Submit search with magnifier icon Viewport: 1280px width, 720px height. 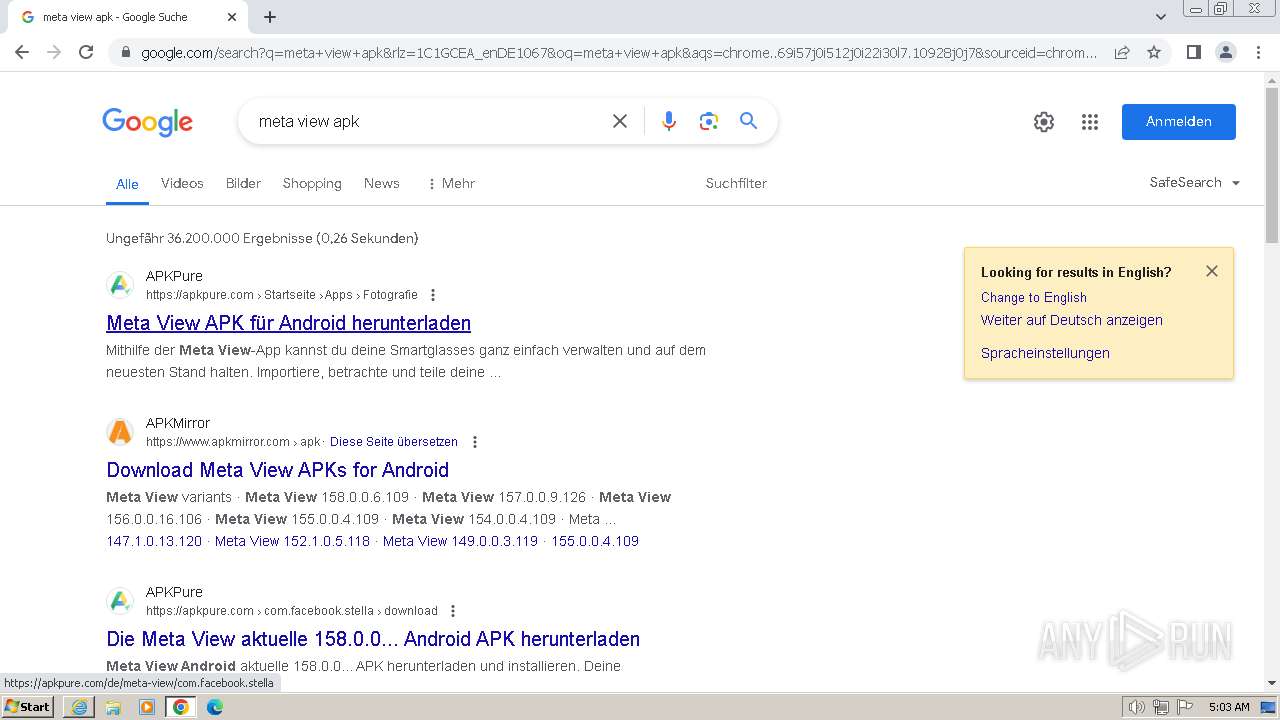click(x=748, y=121)
